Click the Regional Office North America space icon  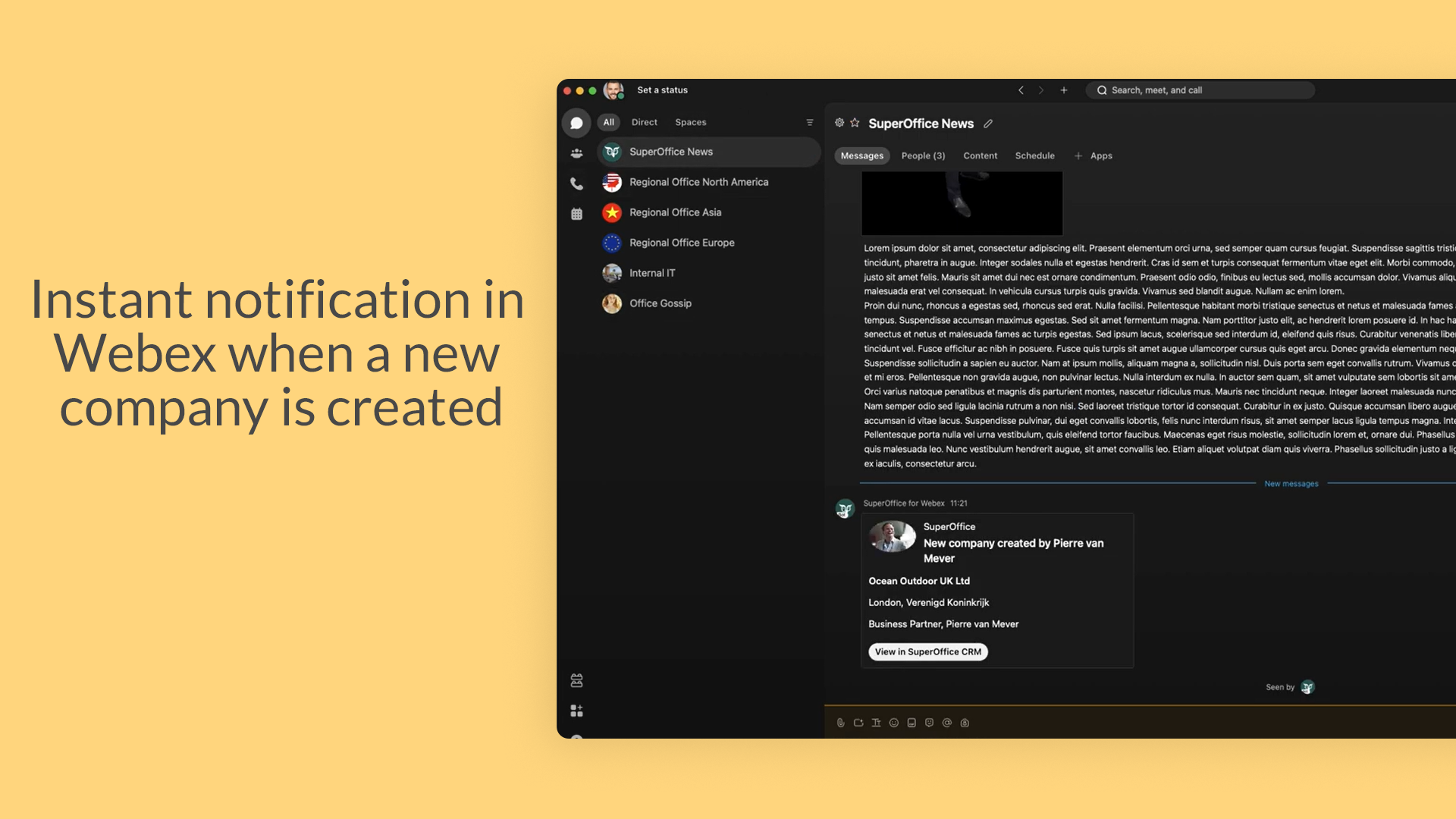tap(611, 181)
